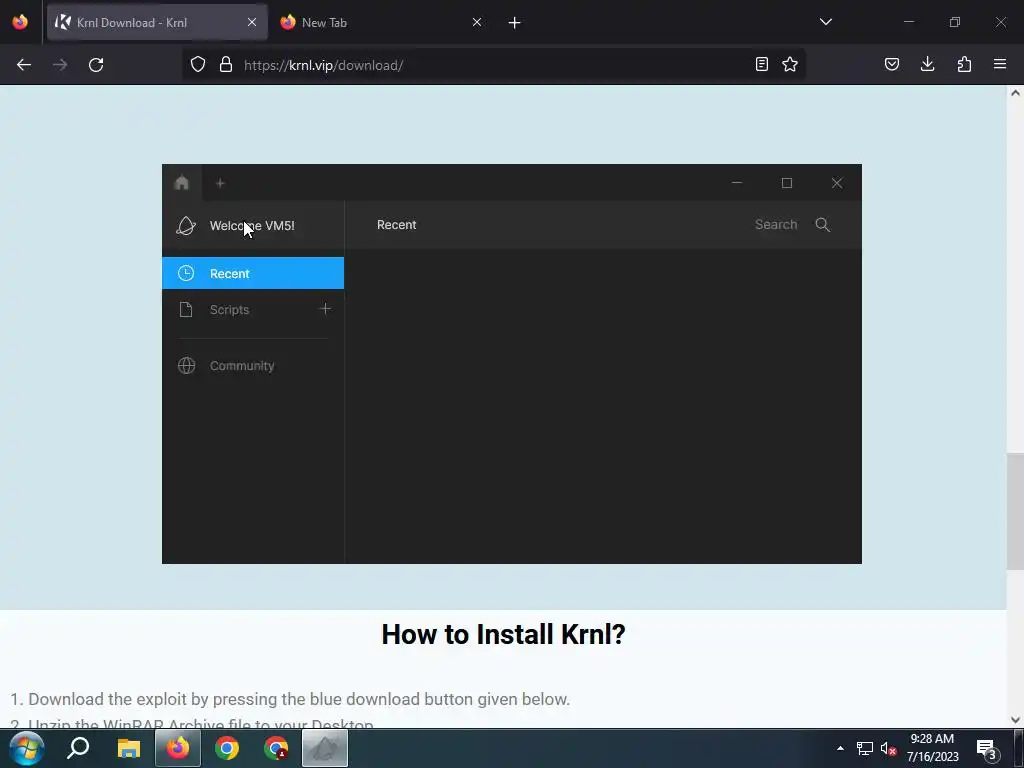Image resolution: width=1024 pixels, height=768 pixels.
Task: Open the tracking protection shield icon
Action: pyautogui.click(x=198, y=65)
